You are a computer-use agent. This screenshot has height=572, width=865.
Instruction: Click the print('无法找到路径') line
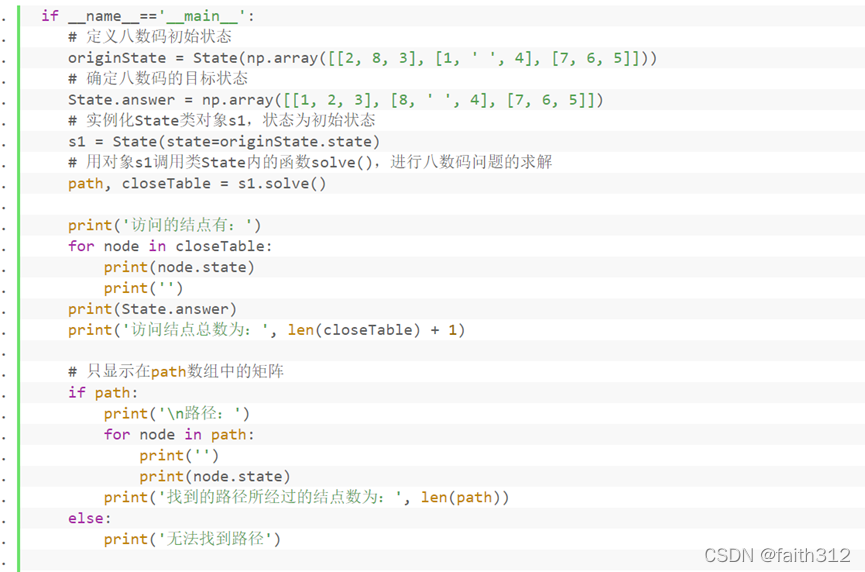[x=193, y=539]
